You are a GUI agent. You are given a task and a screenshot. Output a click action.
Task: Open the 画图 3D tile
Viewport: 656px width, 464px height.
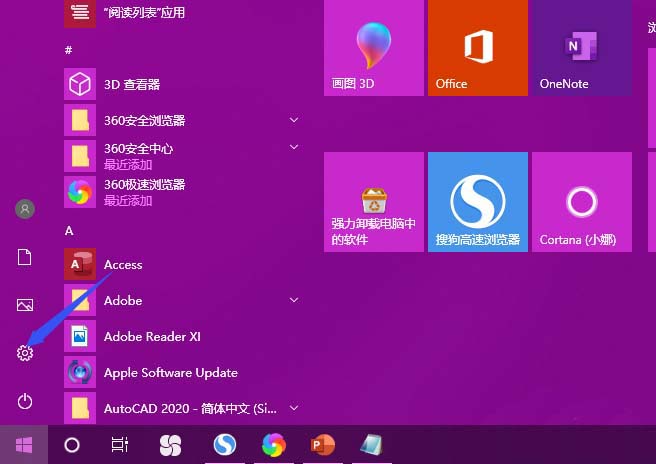point(374,47)
